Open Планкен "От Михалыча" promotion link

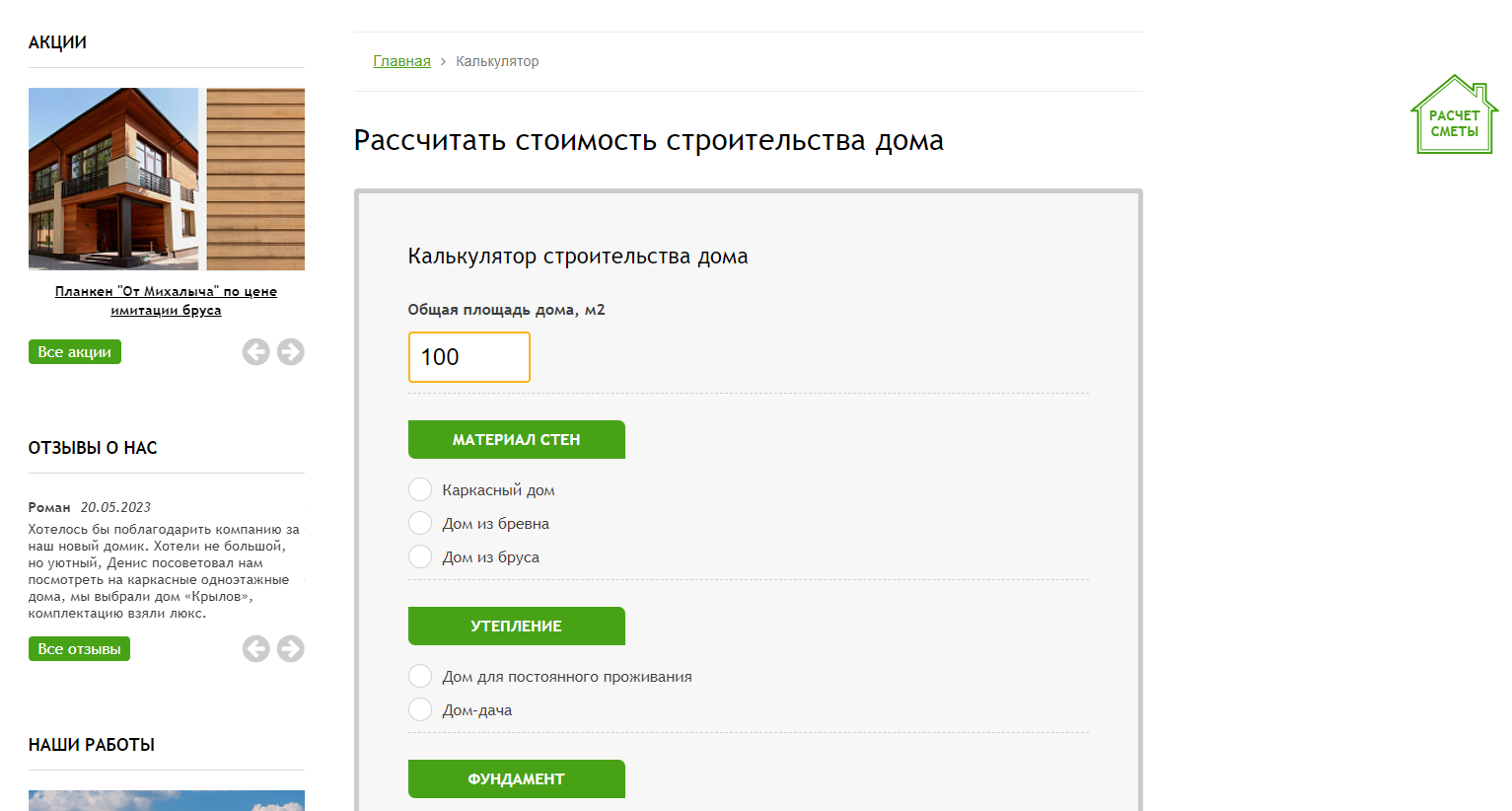point(166,301)
